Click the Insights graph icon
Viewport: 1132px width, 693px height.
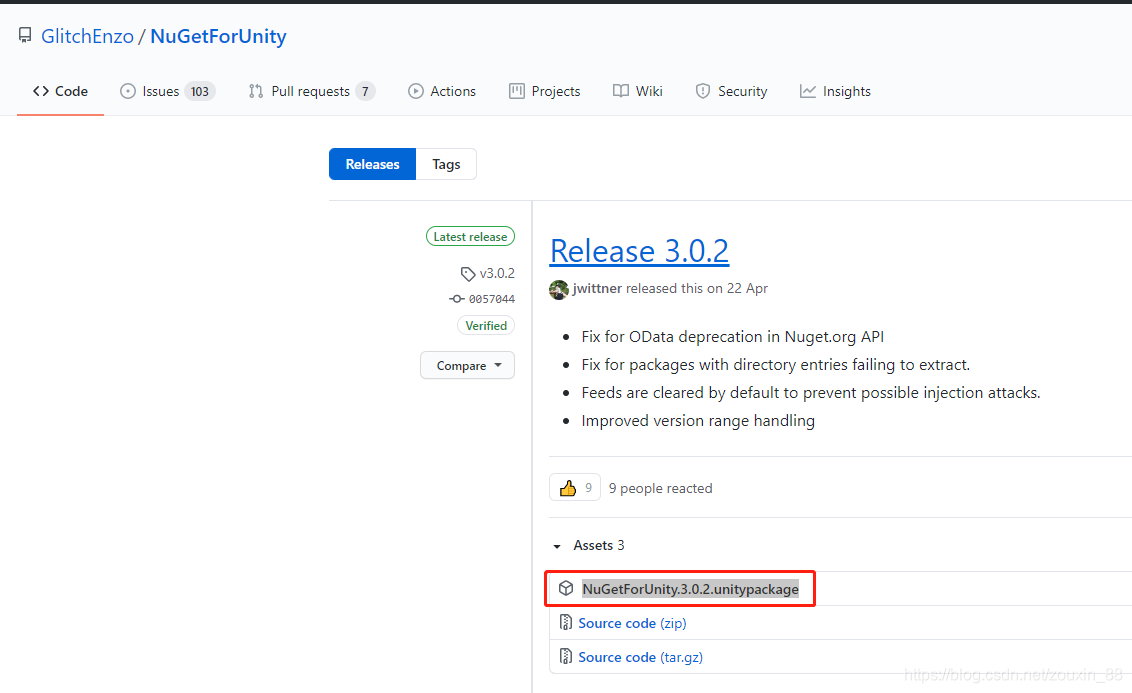coord(807,91)
